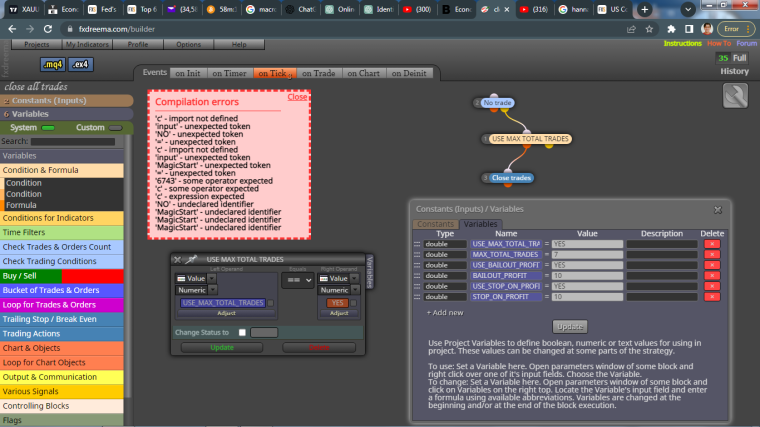This screenshot has width=760, height=427.
Task: Open the wrench settings icon in the top right
Action: point(735,95)
